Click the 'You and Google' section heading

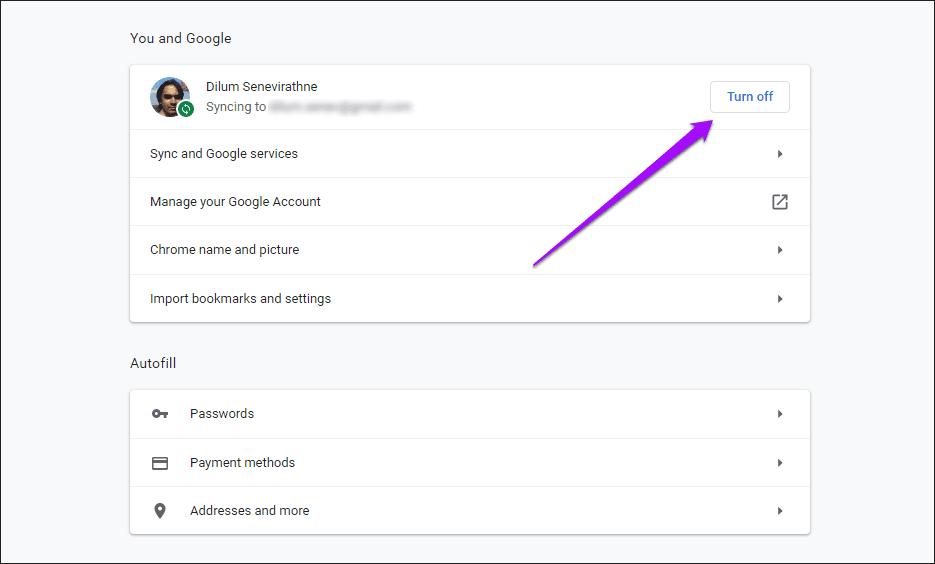coord(181,38)
